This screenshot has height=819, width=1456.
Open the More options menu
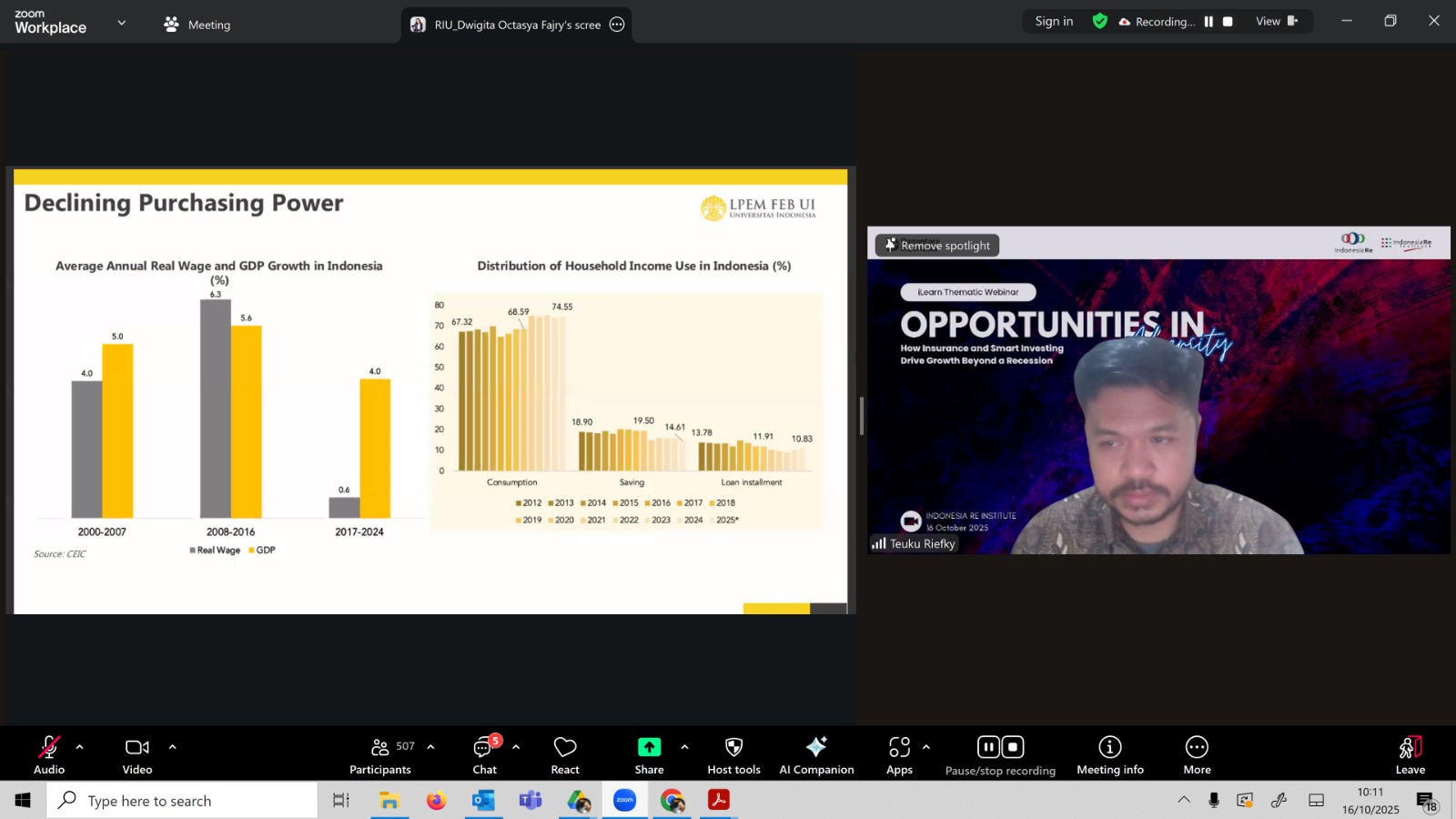(x=1197, y=754)
